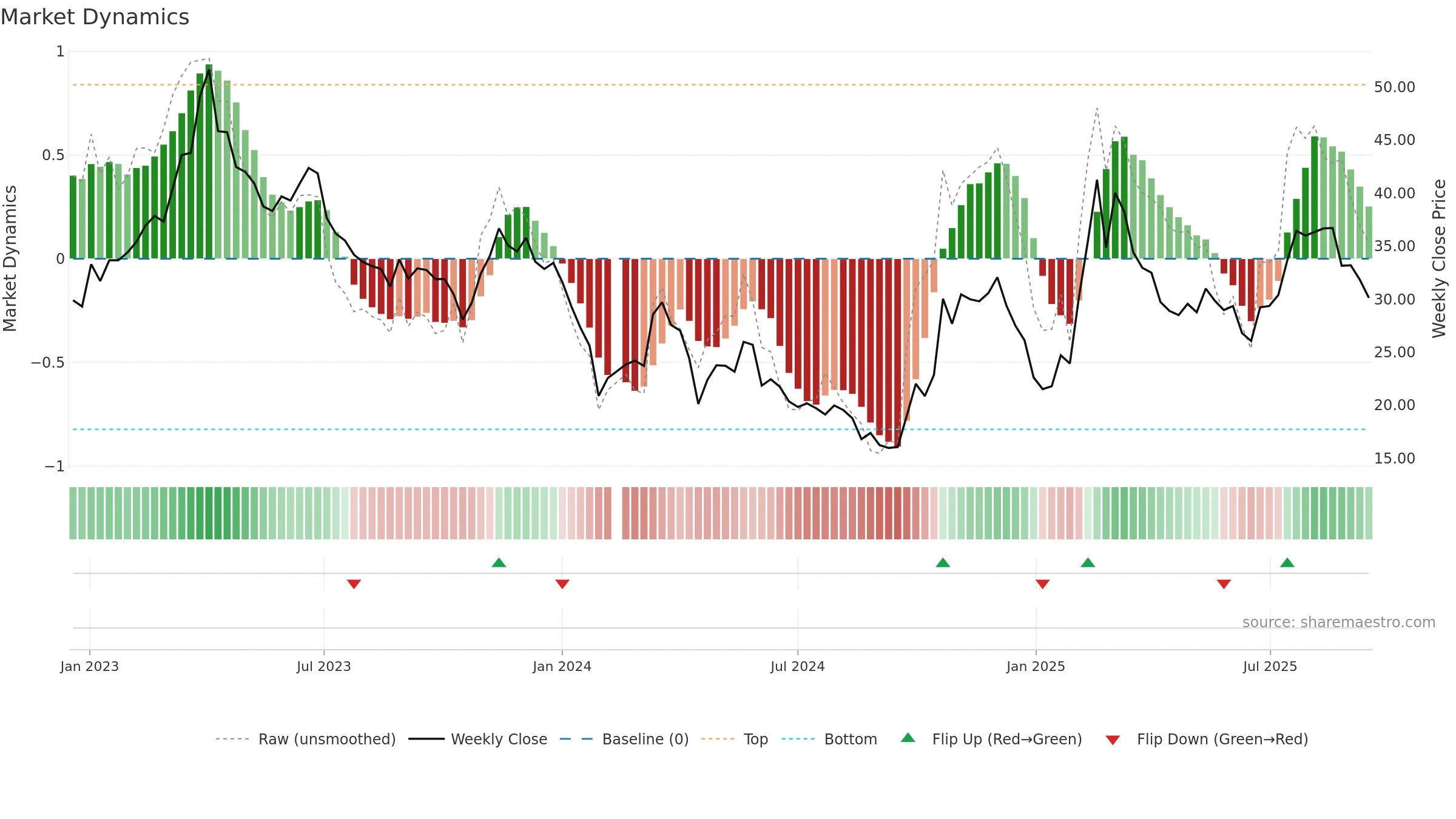Image resolution: width=1456 pixels, height=819 pixels.
Task: Click the 15.00 price axis label
Action: coord(1395,459)
